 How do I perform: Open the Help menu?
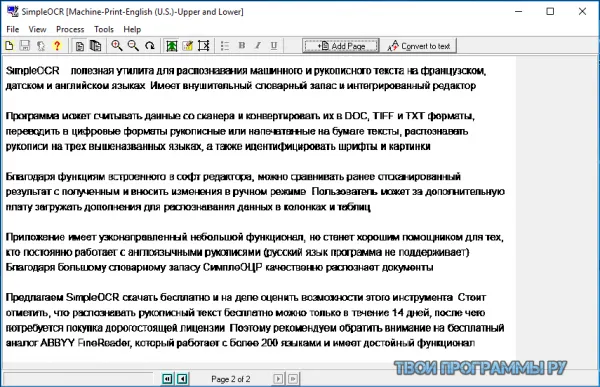(x=132, y=29)
